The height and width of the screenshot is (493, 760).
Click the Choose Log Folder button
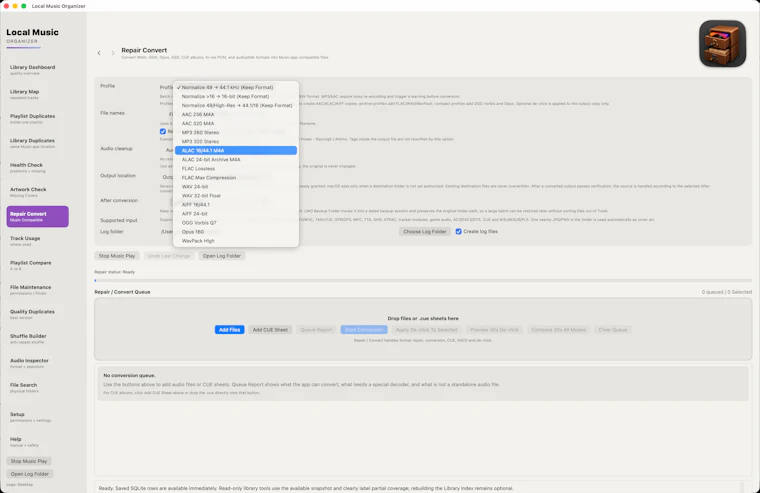(425, 232)
